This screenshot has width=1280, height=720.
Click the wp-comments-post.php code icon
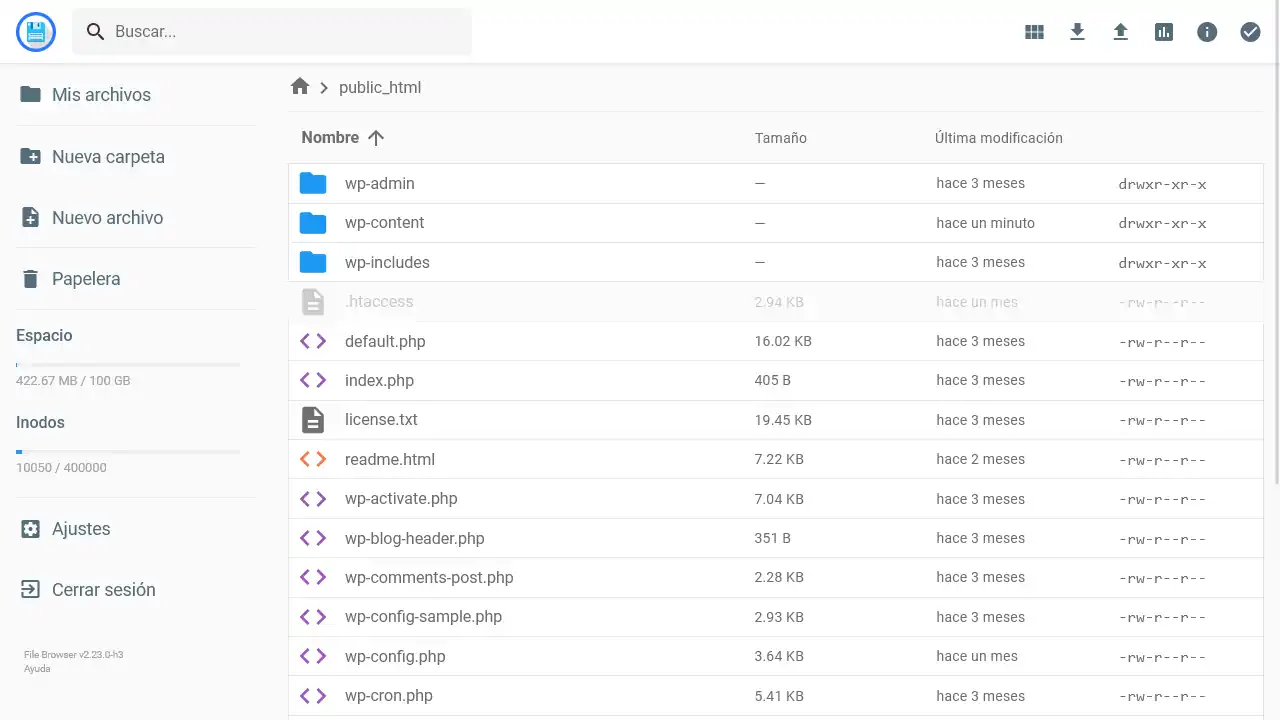313,577
